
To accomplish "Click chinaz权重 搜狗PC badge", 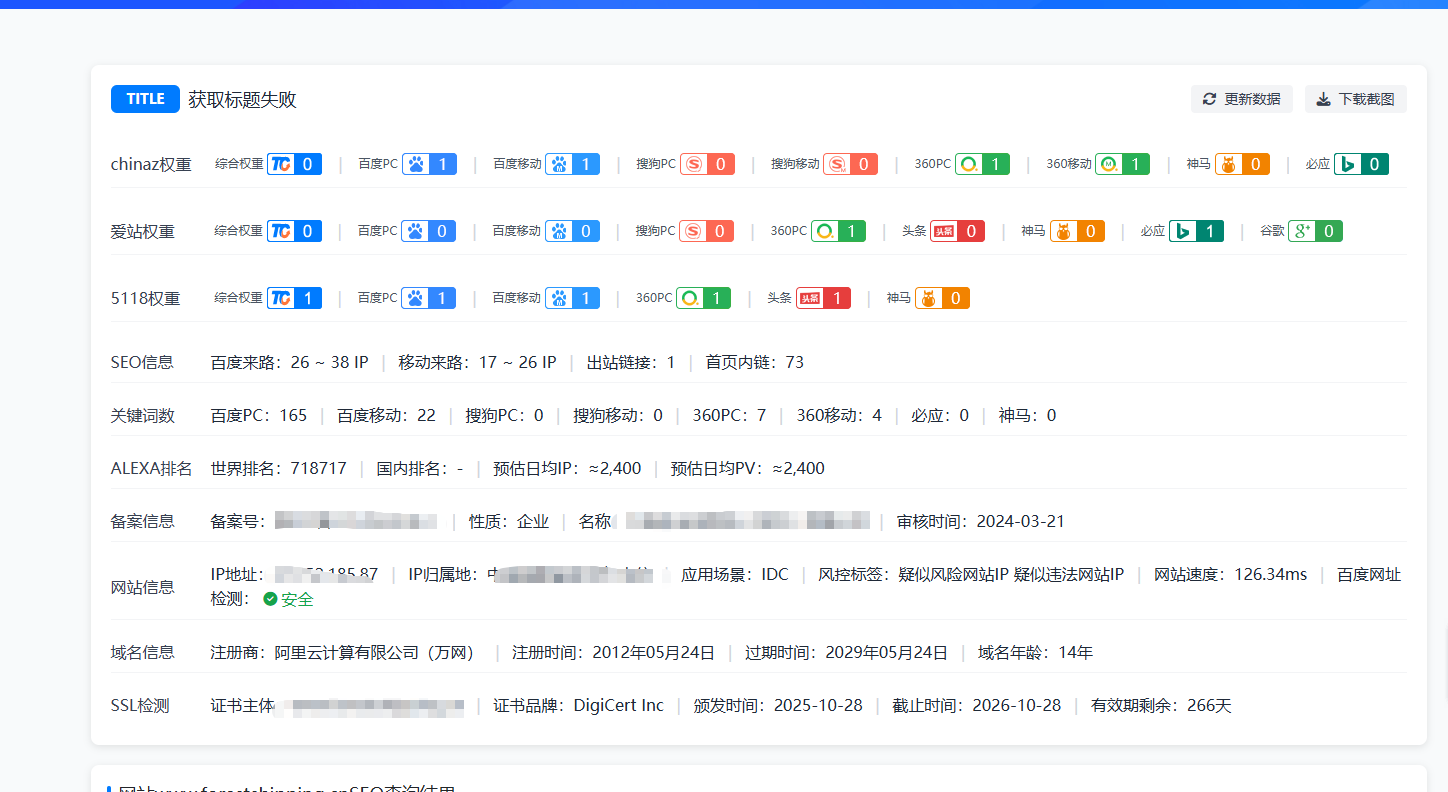I will click(707, 164).
